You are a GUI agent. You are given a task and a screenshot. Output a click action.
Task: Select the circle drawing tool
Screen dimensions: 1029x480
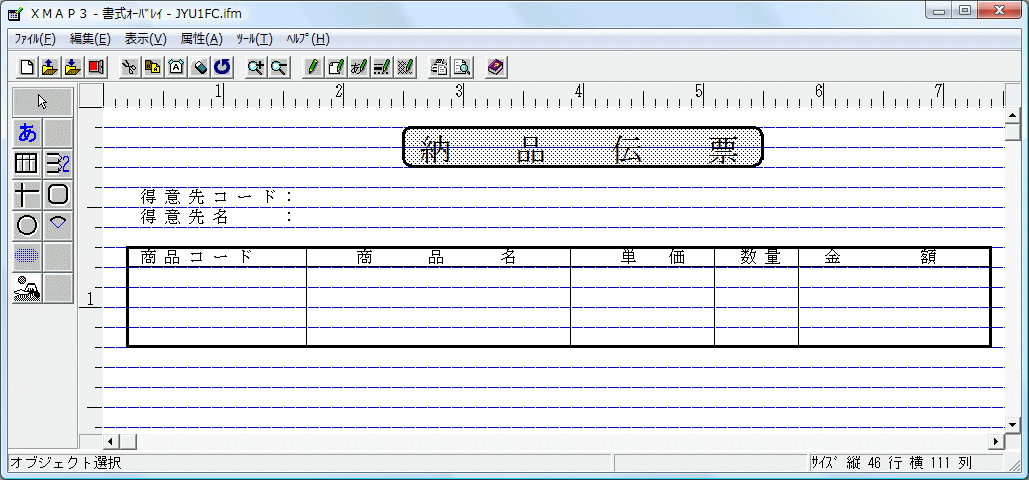[x=28, y=225]
